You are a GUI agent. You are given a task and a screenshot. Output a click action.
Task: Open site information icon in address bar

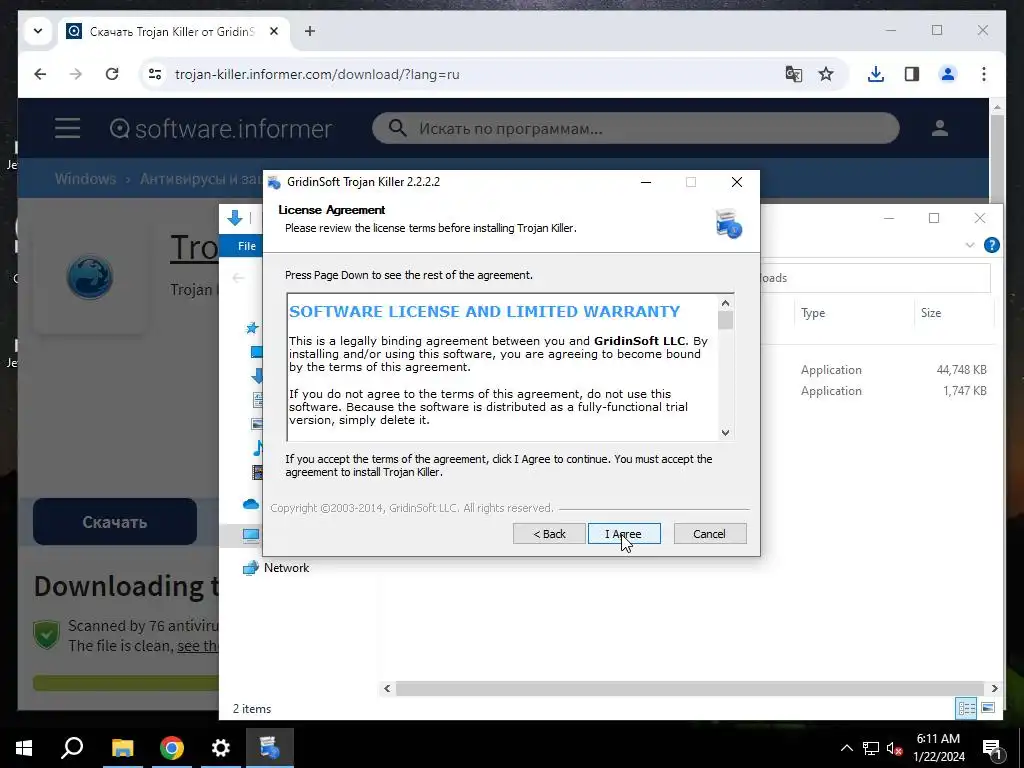pyautogui.click(x=155, y=74)
